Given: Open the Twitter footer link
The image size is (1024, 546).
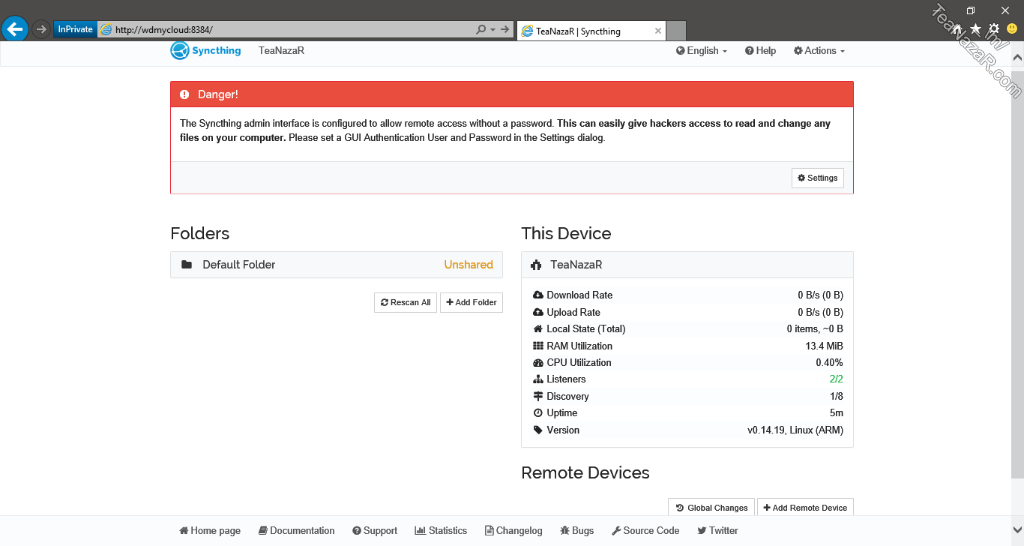Looking at the screenshot, I should click(x=717, y=530).
